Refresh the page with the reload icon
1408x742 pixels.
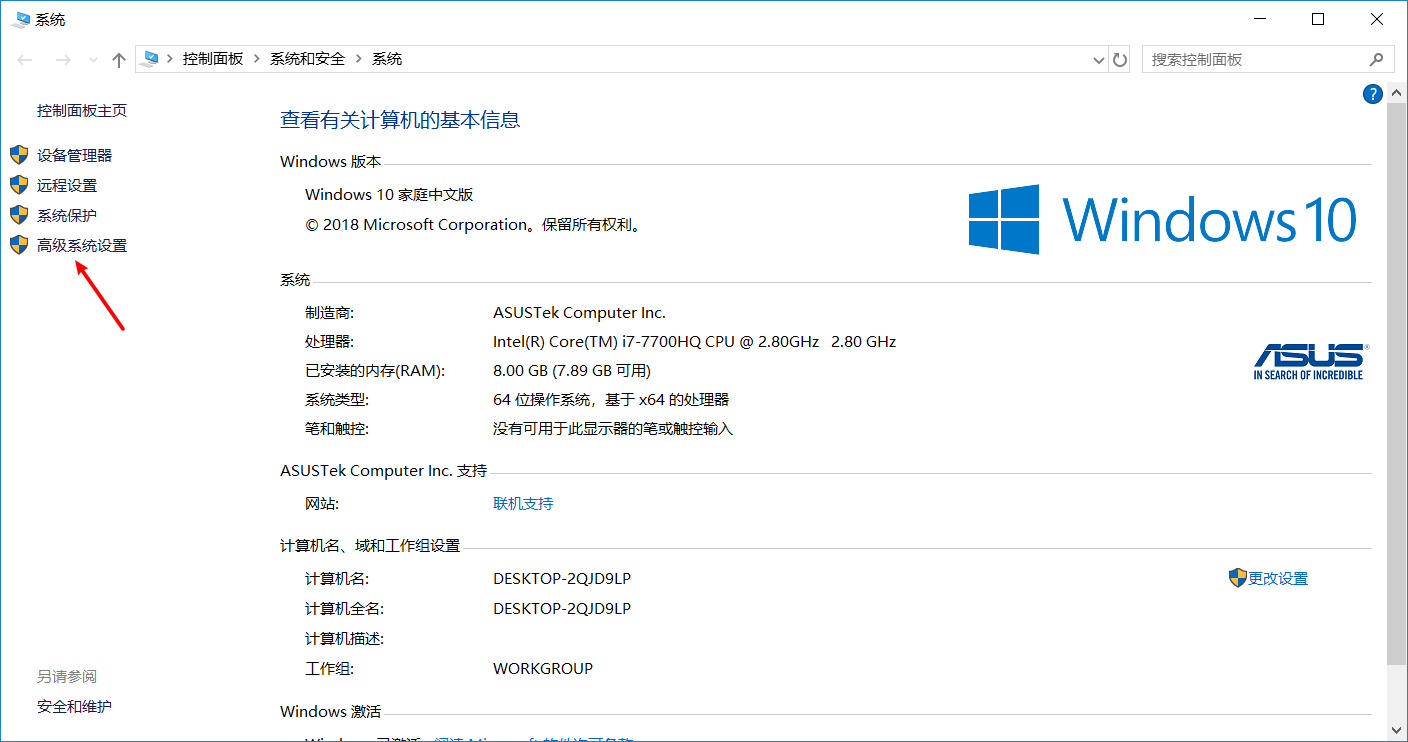1119,59
